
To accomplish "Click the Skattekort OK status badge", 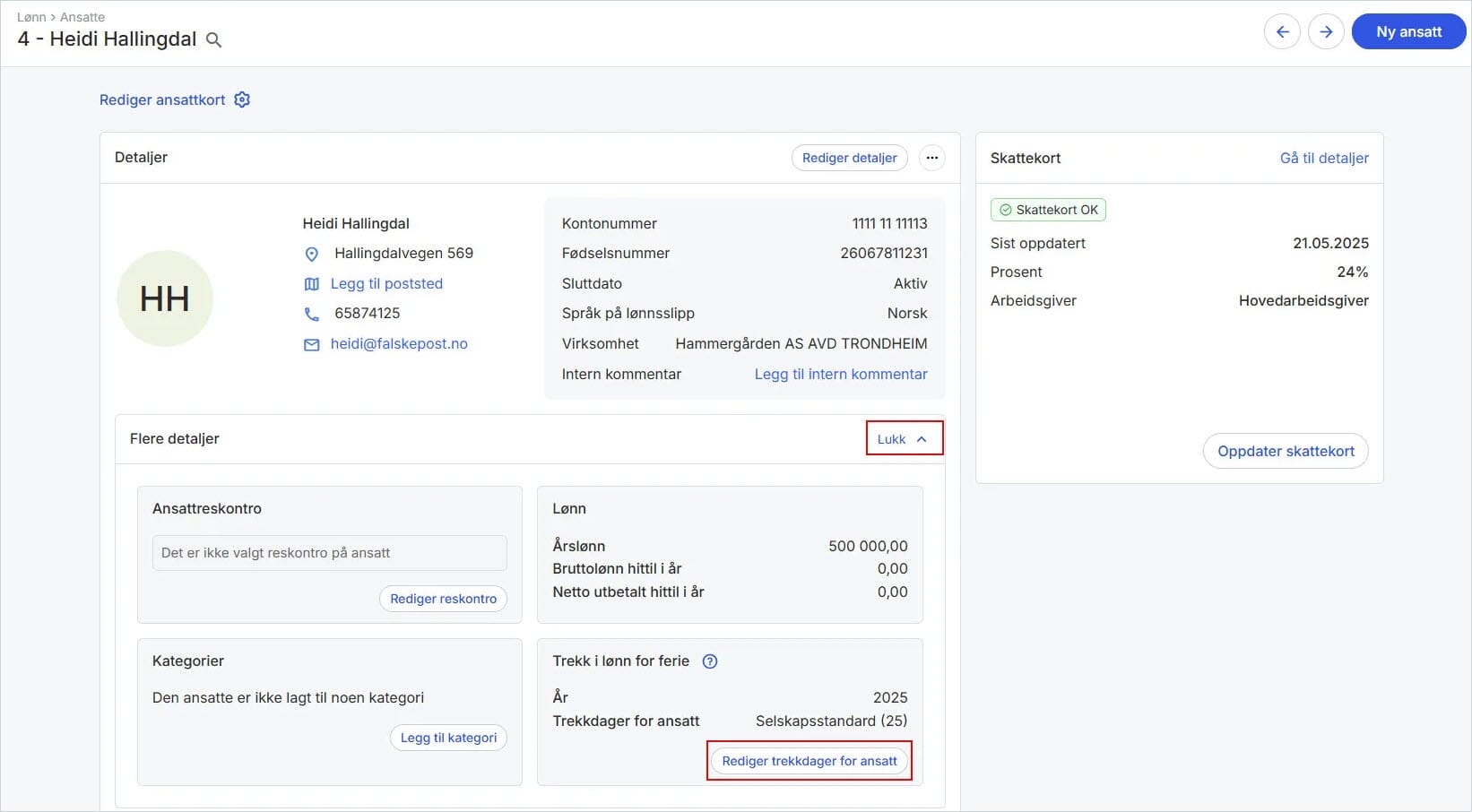I will [1048, 210].
